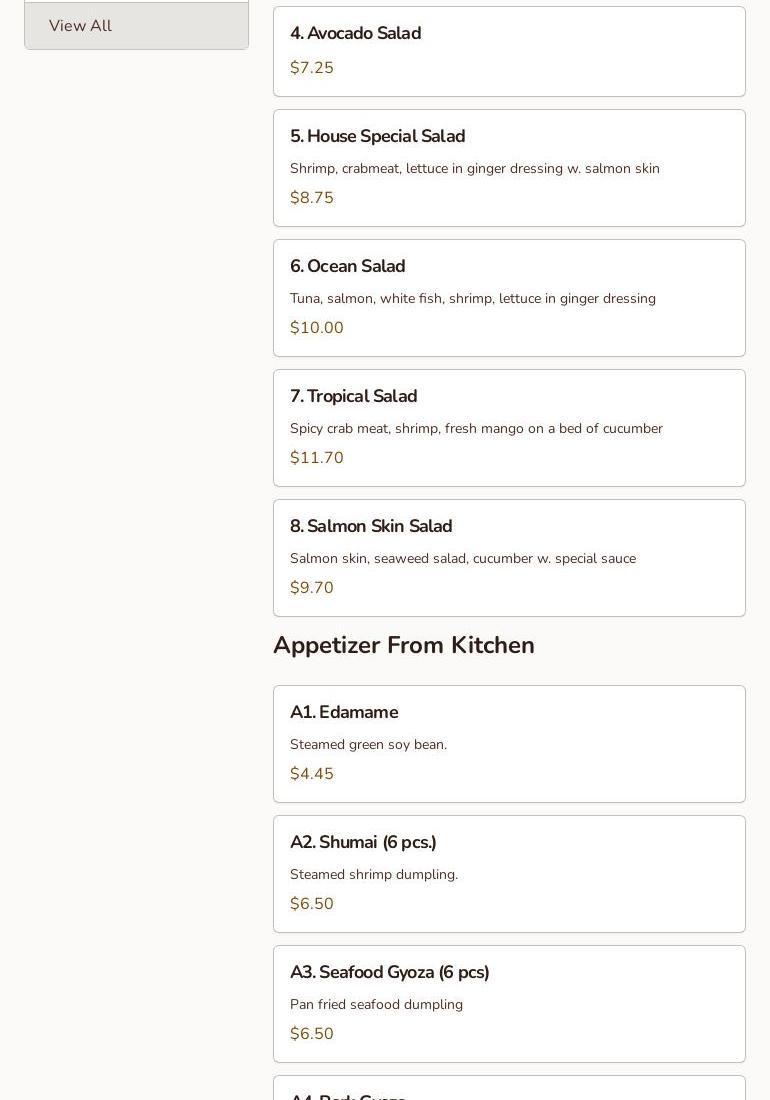Select the Salmon Skin Salad item
770x1100 pixels.
[371, 527]
